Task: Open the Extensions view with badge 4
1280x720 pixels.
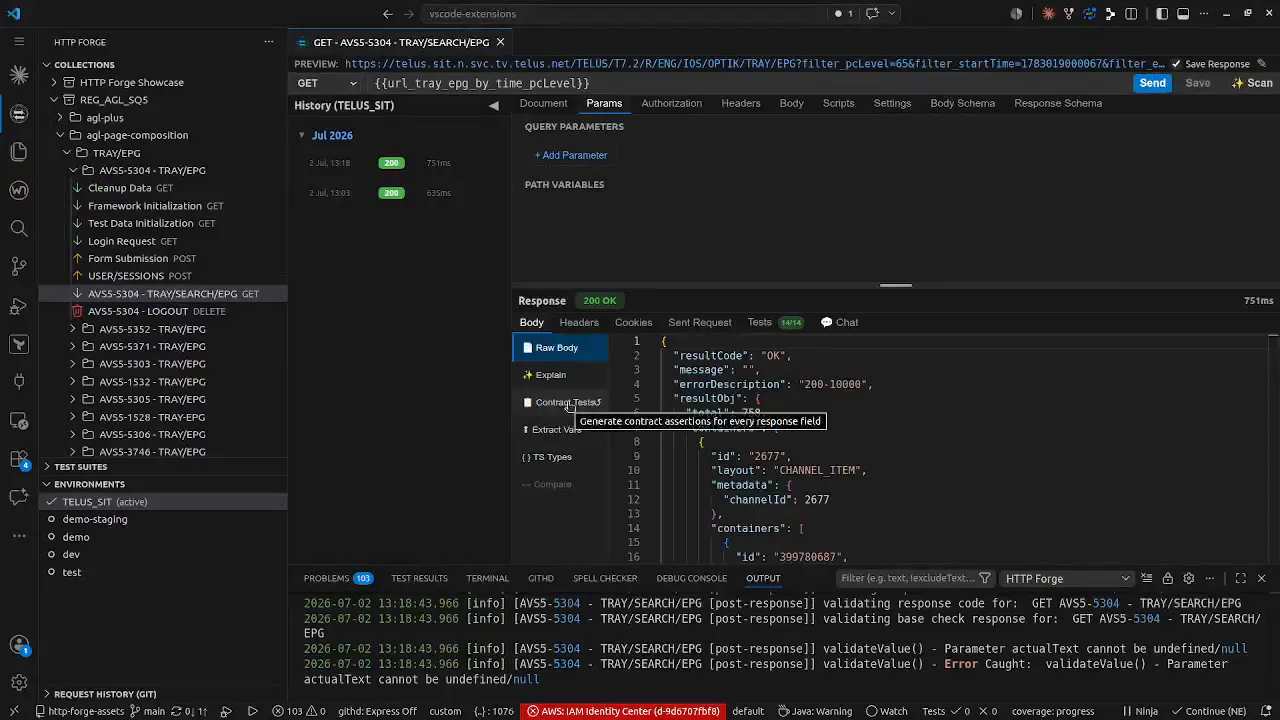Action: point(18,459)
